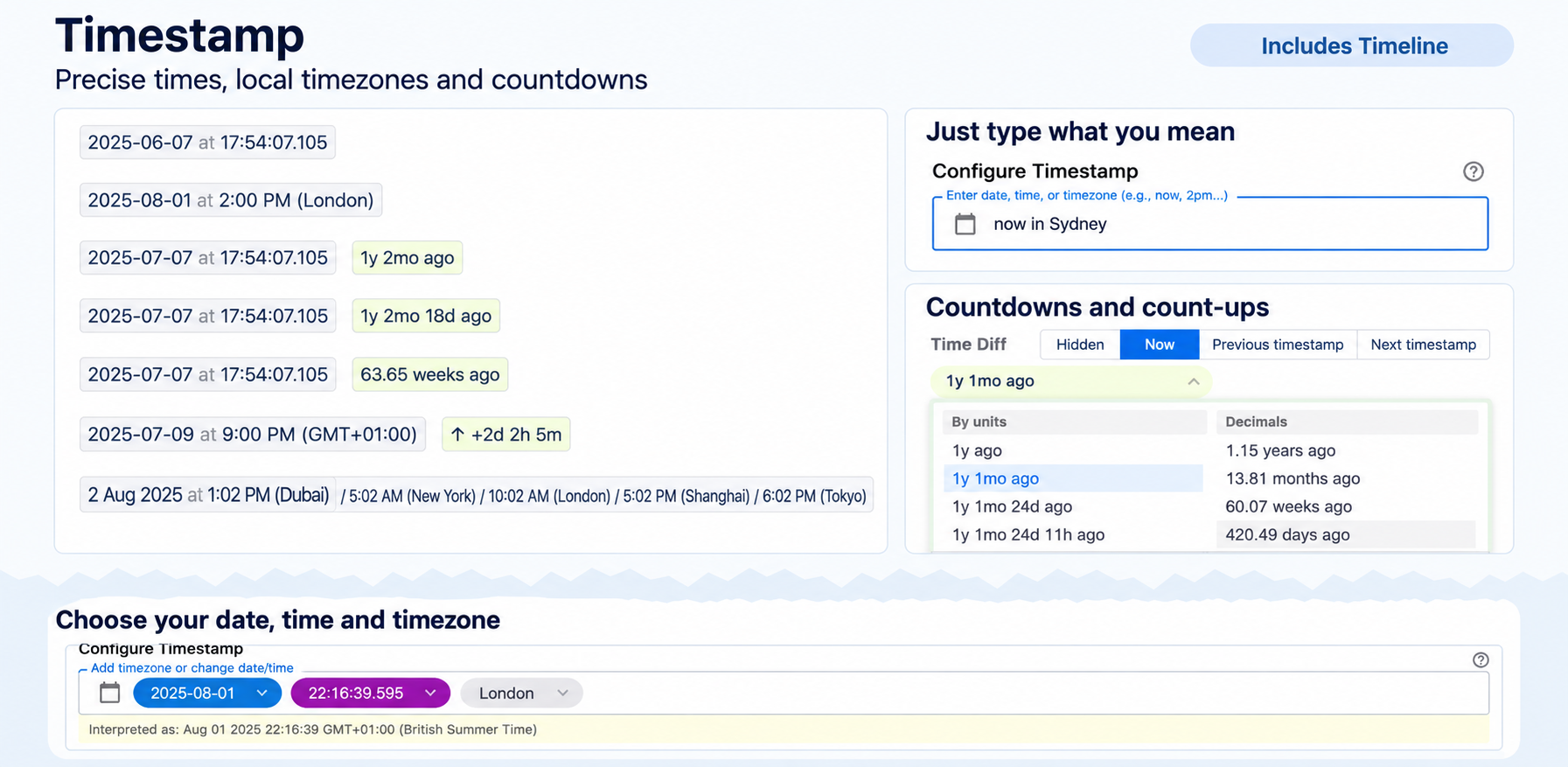1568x767 pixels.
Task: Click the 'Decimals' column header
Action: click(1347, 422)
